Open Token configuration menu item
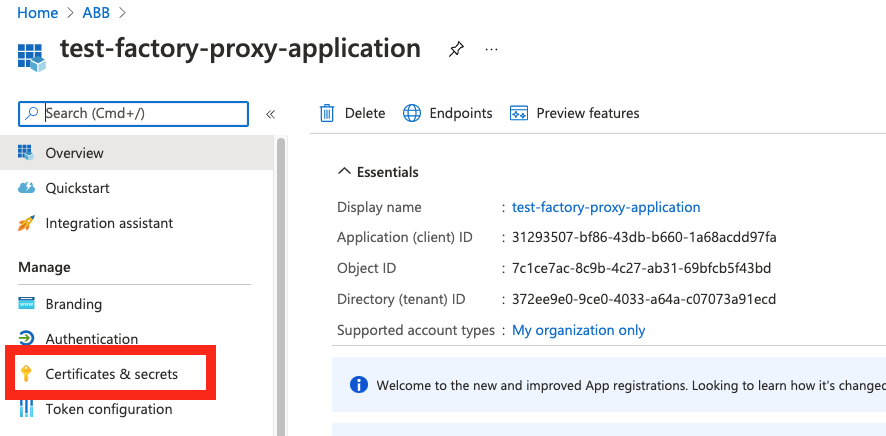The height and width of the screenshot is (436, 886). click(137, 409)
